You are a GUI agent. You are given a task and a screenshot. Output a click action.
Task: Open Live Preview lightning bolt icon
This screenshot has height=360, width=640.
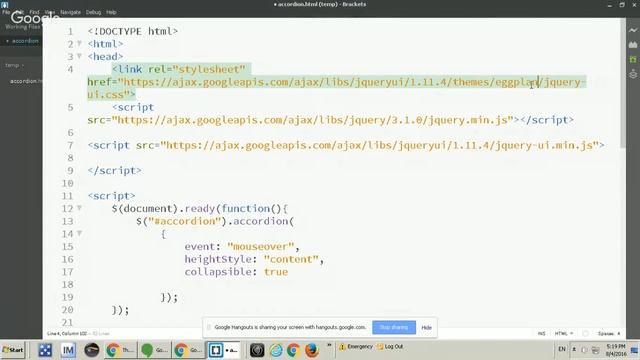point(633,30)
